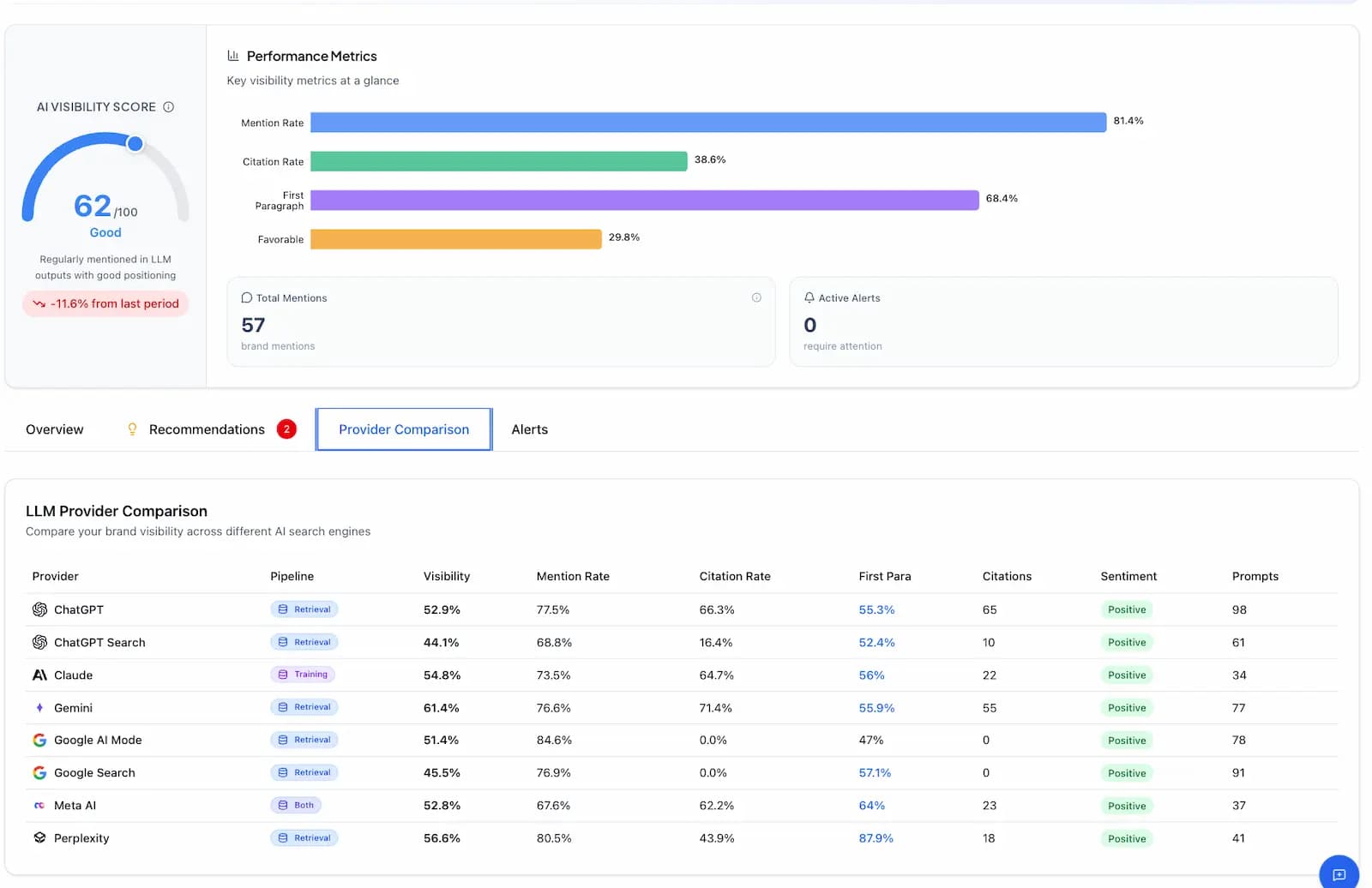Click the ChatGPT prompts count 98
This screenshot has height=888, width=1372.
pos(1239,609)
